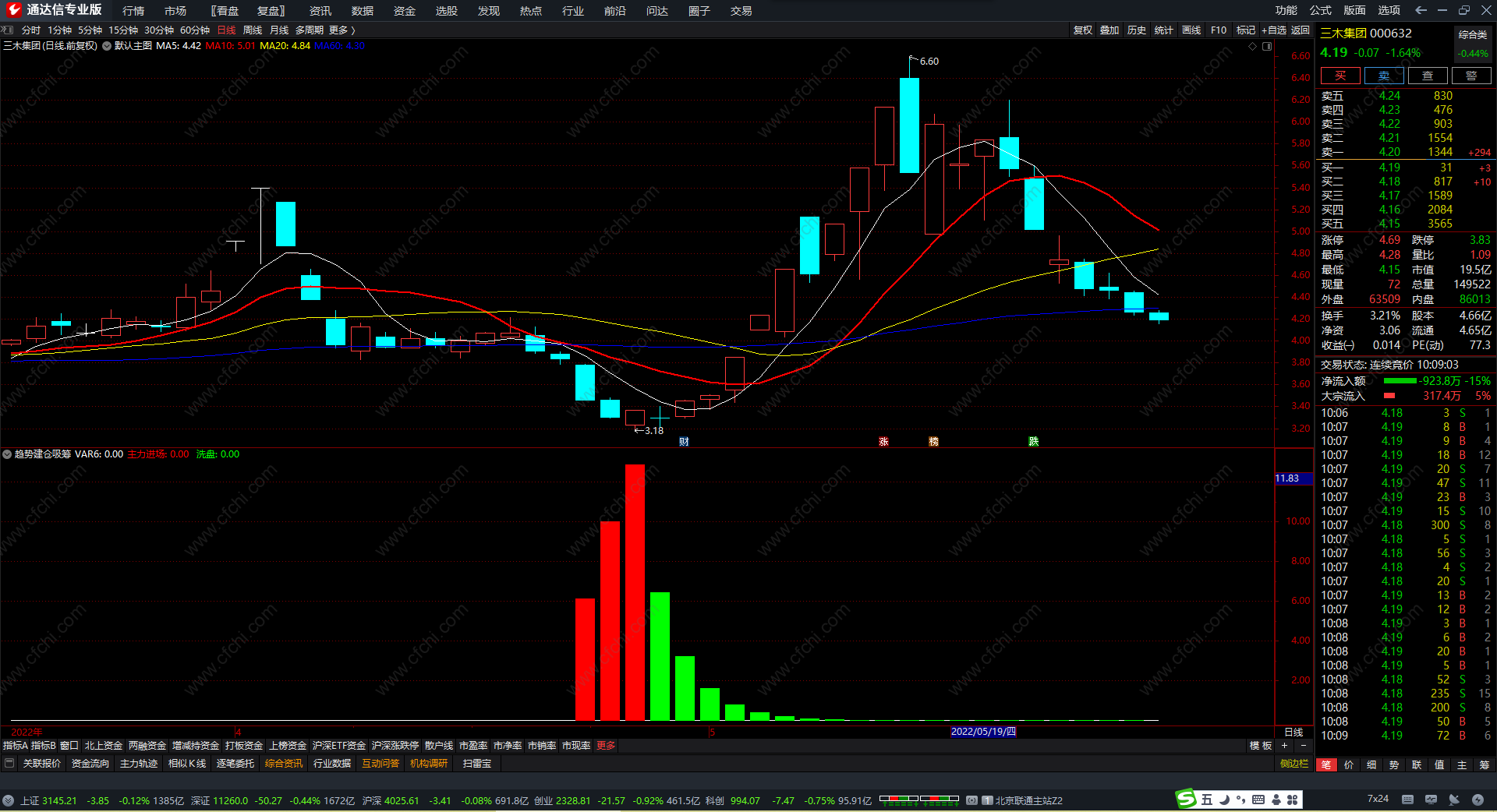Expand the status bar down-arrow circle
This screenshot has height=812, width=1497.
8,800
